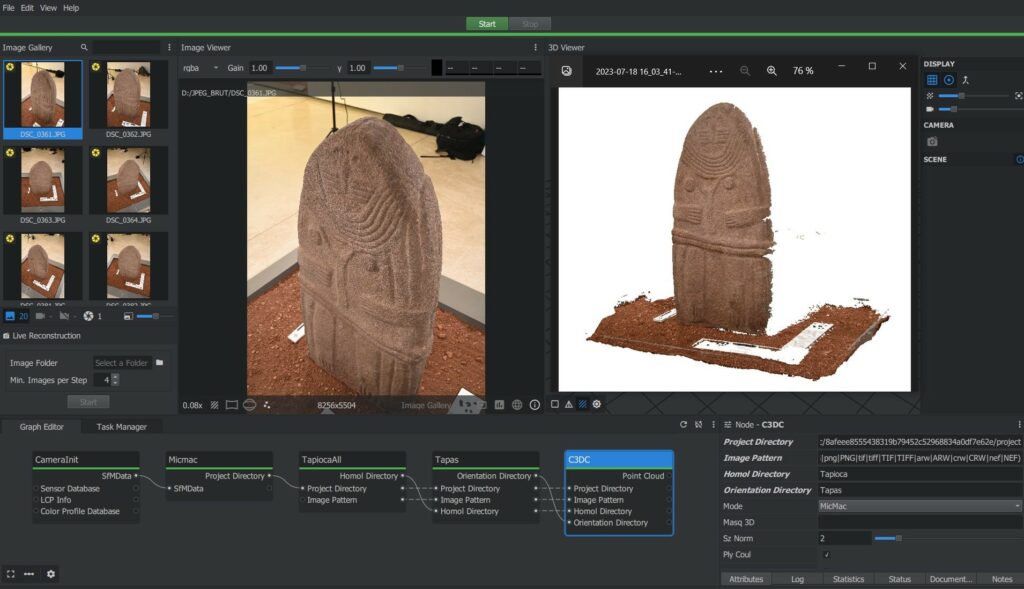Search images with the gallery magnifier icon
Screen dimensions: 1024x589
[x=84, y=47]
